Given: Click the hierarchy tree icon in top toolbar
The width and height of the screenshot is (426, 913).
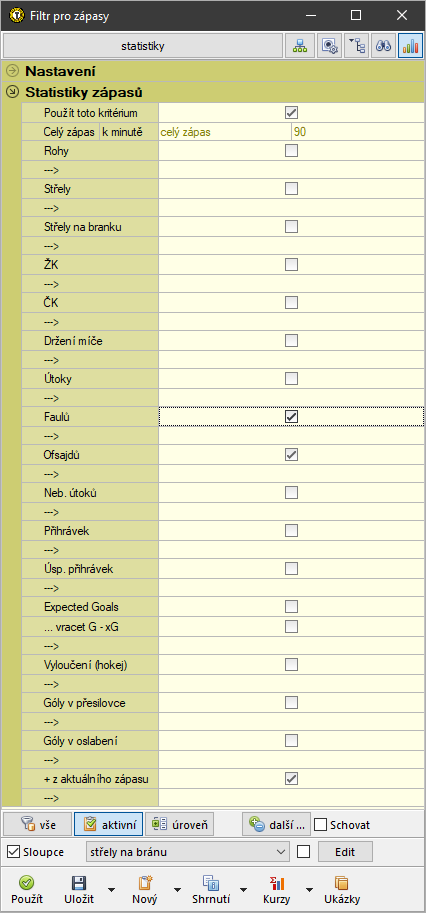Looking at the screenshot, I should (x=300, y=46).
